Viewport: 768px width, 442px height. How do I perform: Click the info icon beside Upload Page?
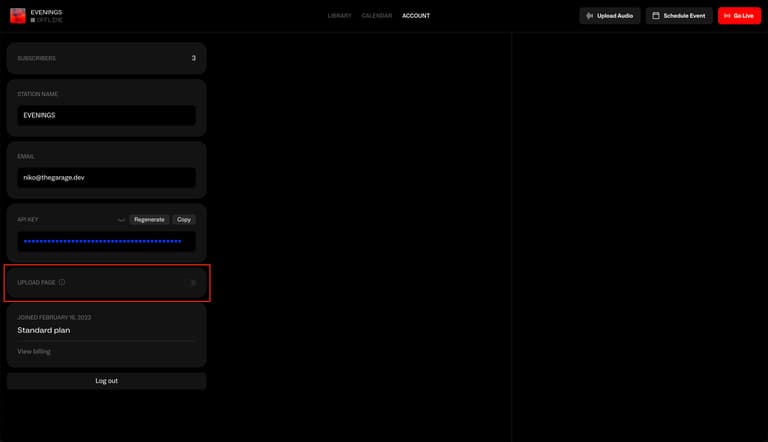(62, 282)
